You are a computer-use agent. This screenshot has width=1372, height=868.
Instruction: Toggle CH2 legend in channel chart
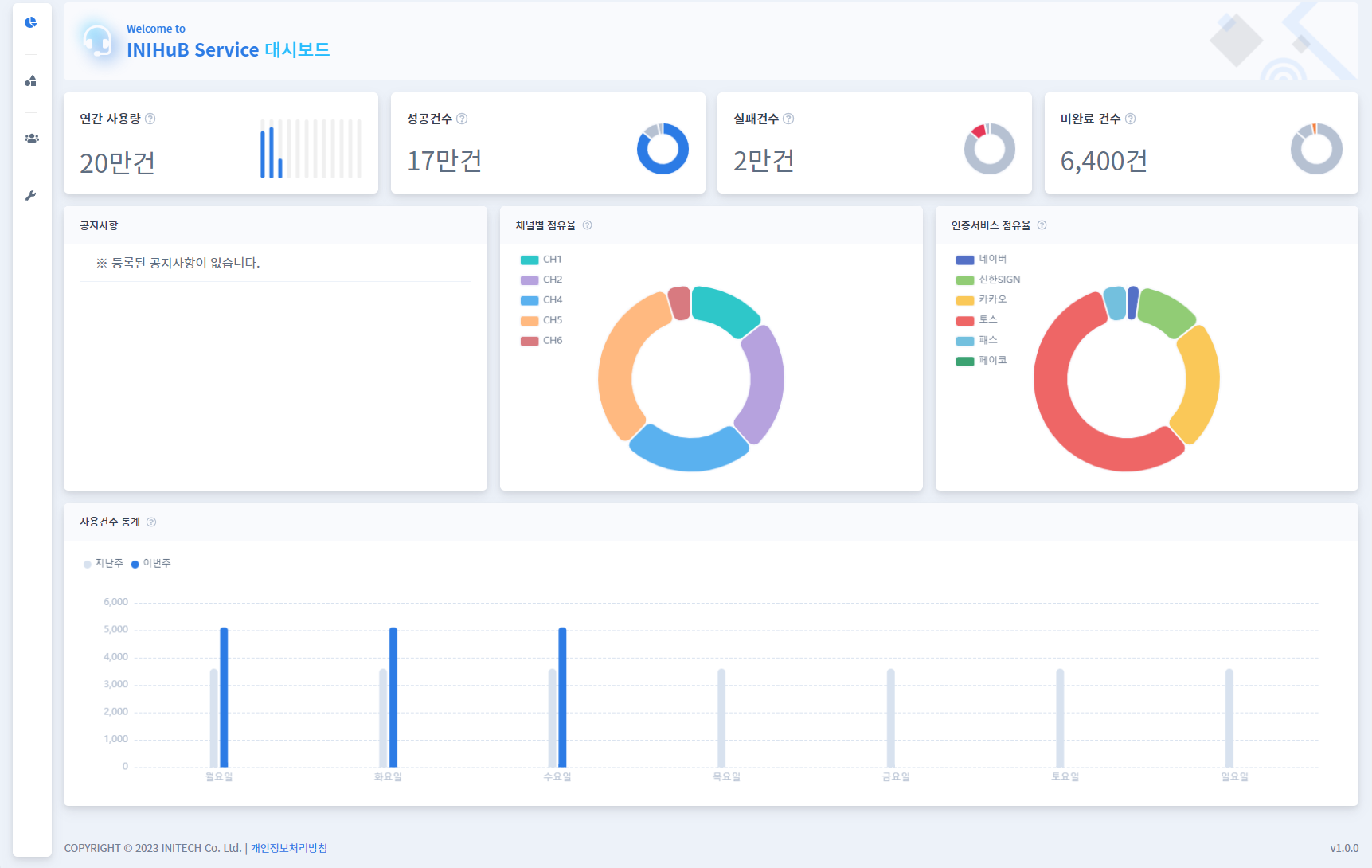(541, 280)
